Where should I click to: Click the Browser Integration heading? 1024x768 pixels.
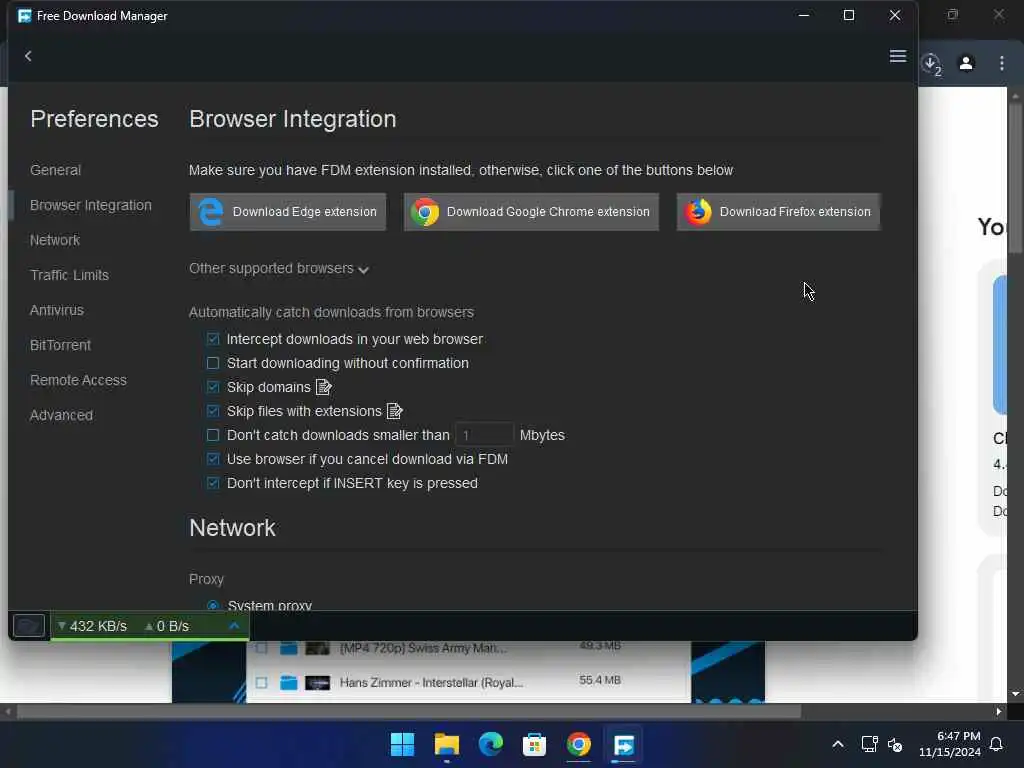point(293,119)
